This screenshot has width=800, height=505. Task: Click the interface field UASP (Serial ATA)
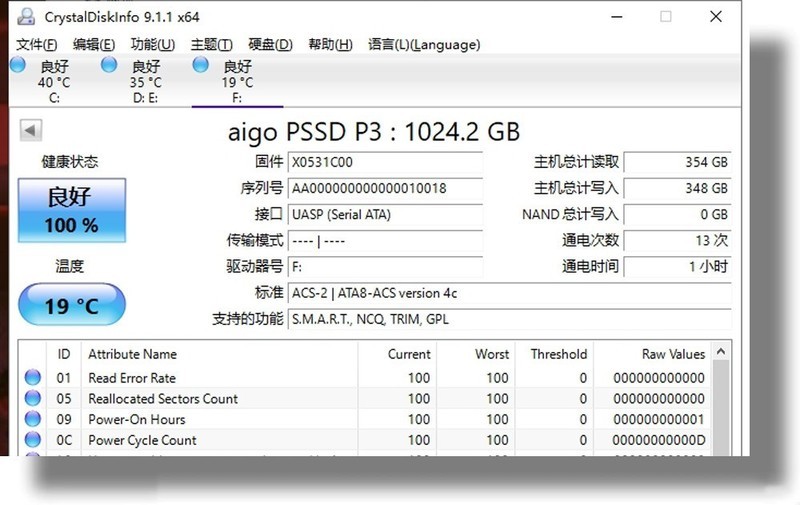pos(385,215)
